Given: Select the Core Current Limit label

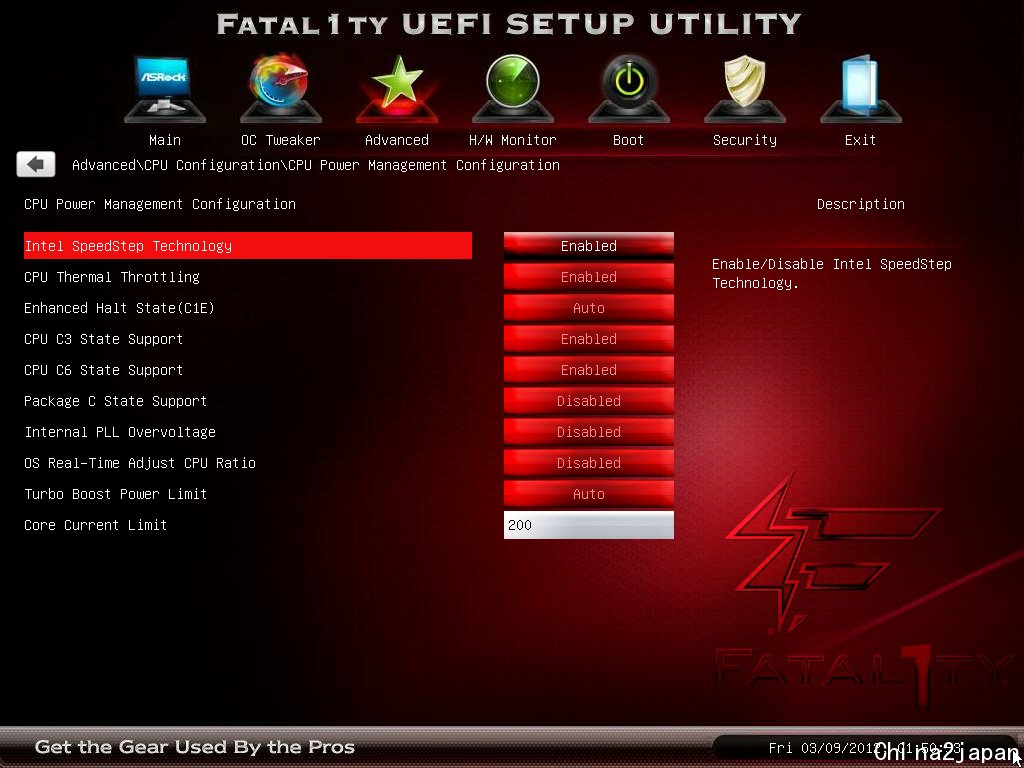Looking at the screenshot, I should tap(95, 525).
